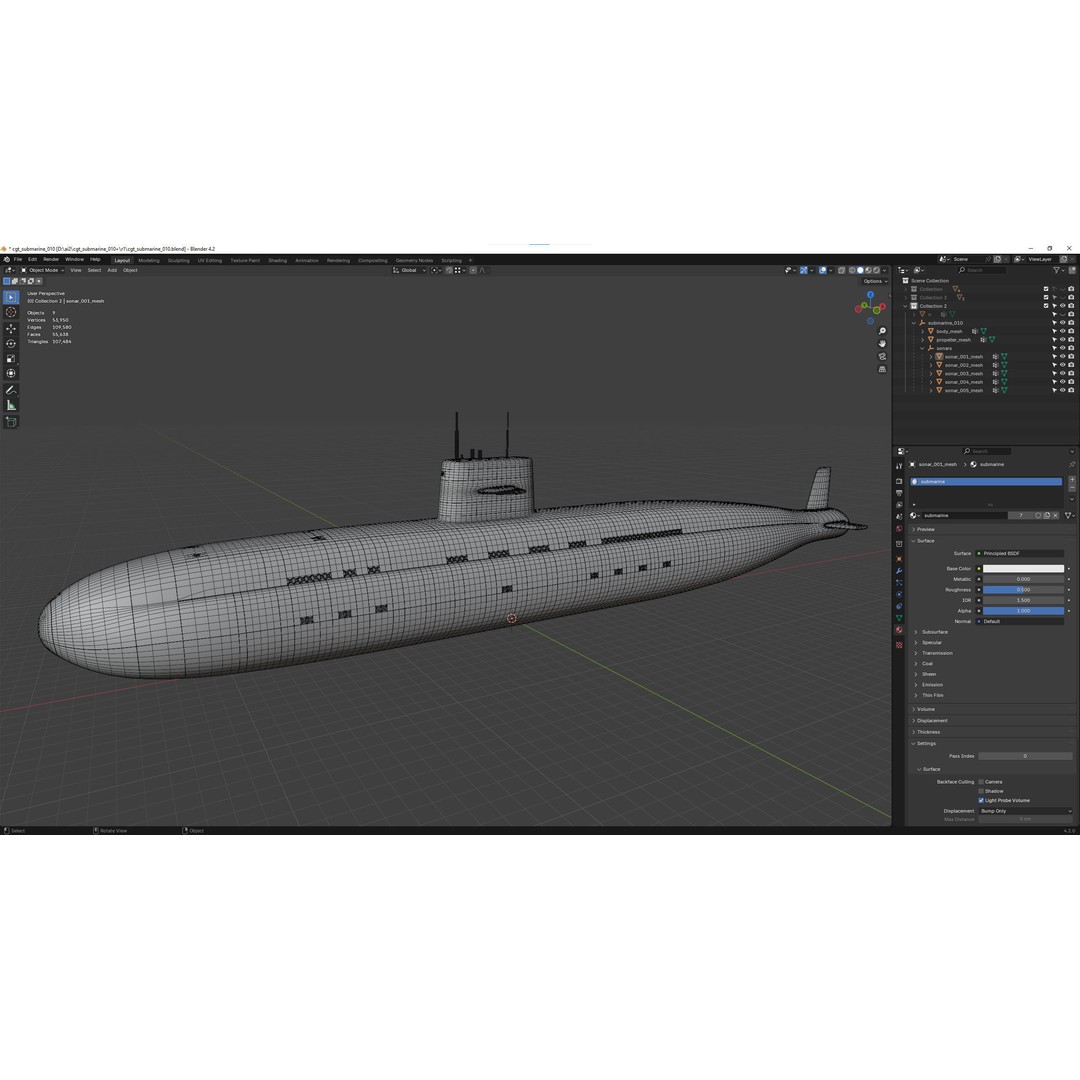The width and height of the screenshot is (1080, 1080).
Task: Click the Normal Default field
Action: 1021,621
